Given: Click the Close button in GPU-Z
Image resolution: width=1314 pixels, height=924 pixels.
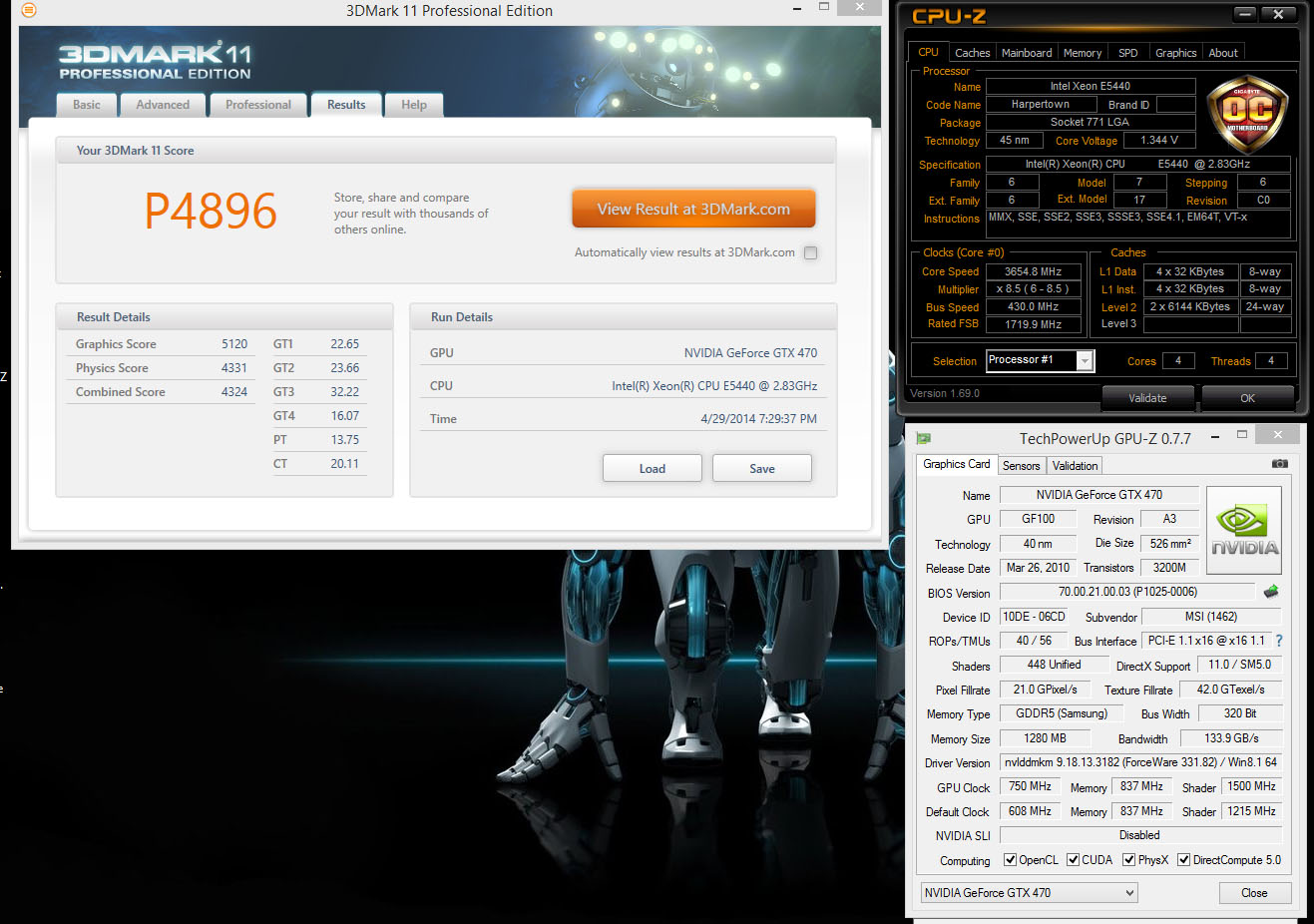Looking at the screenshot, I should 1254,893.
